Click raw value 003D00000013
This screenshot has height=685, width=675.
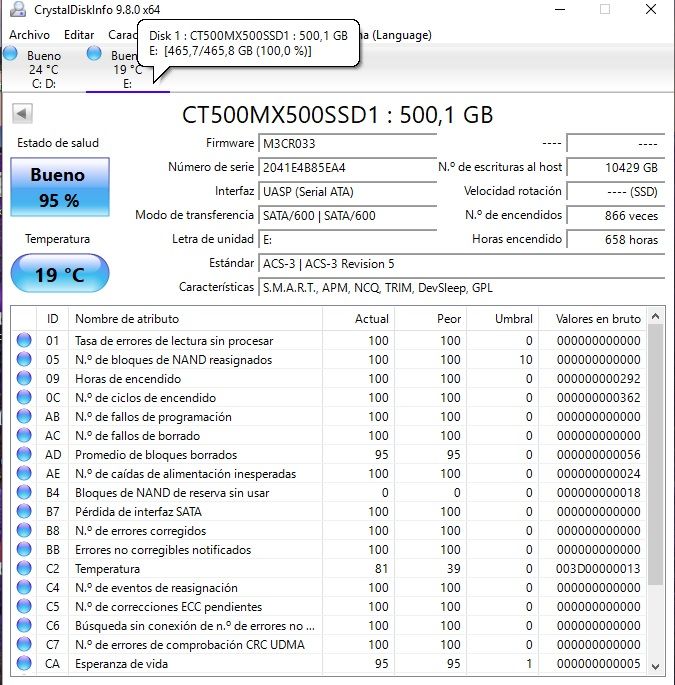pos(598,568)
